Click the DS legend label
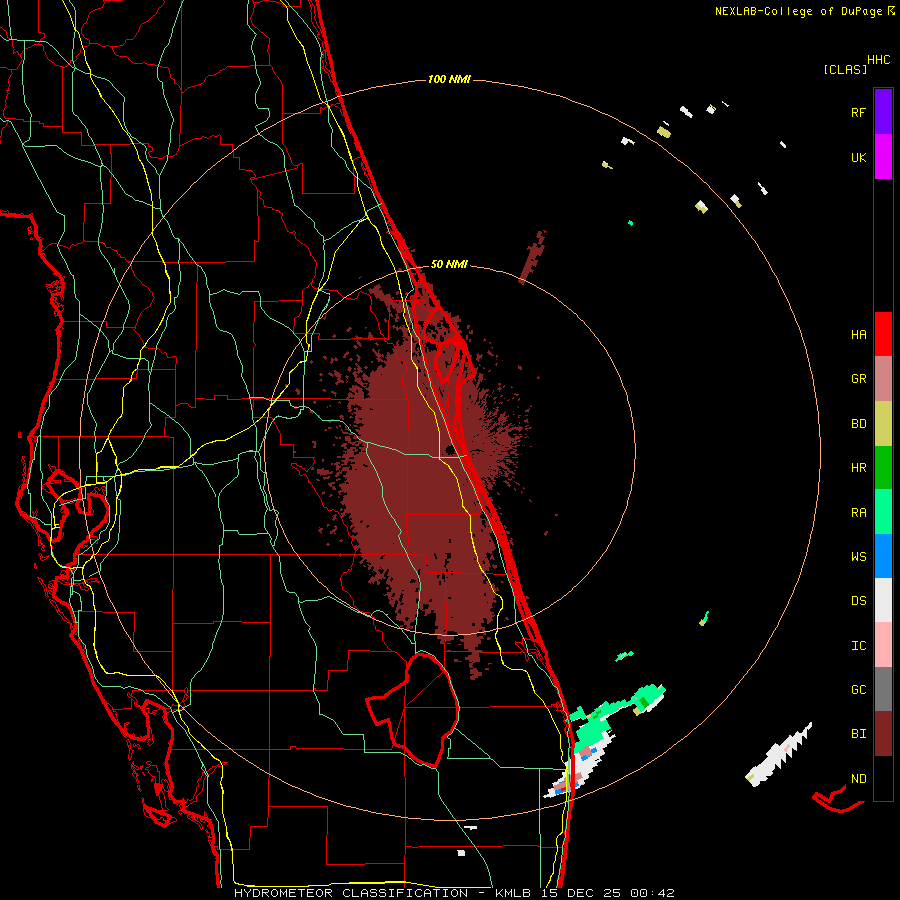This screenshot has width=900, height=900. pyautogui.click(x=858, y=601)
